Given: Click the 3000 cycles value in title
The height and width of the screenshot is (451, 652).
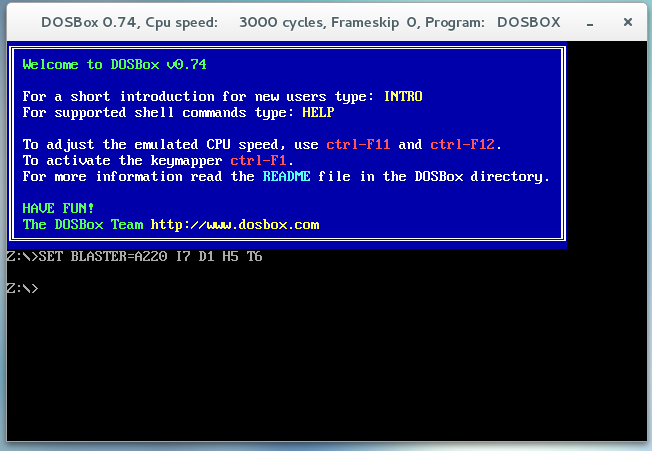Looking at the screenshot, I should [x=283, y=22].
